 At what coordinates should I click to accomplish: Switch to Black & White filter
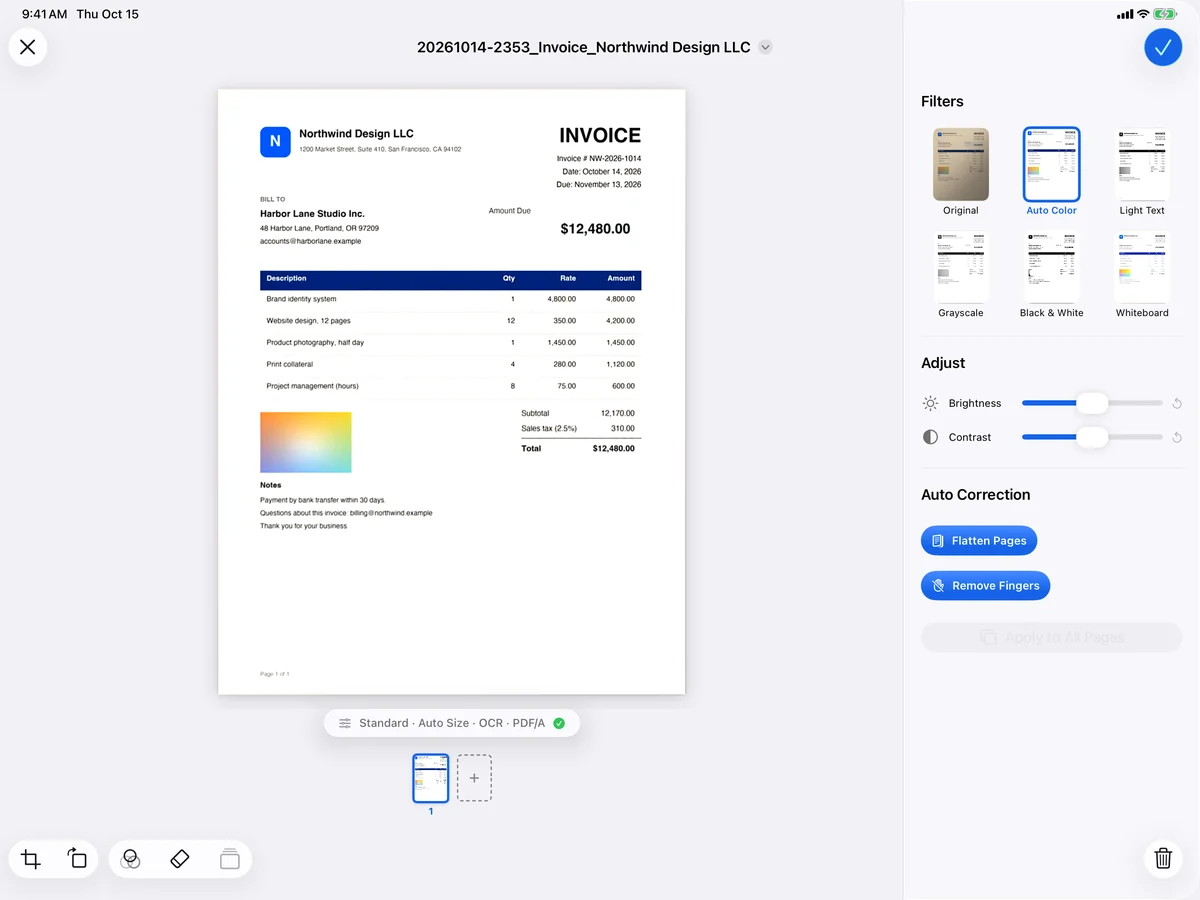[x=1051, y=274]
